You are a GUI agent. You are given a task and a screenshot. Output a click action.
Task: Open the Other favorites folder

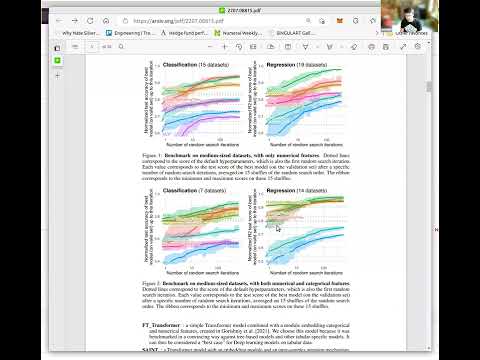(x=407, y=33)
